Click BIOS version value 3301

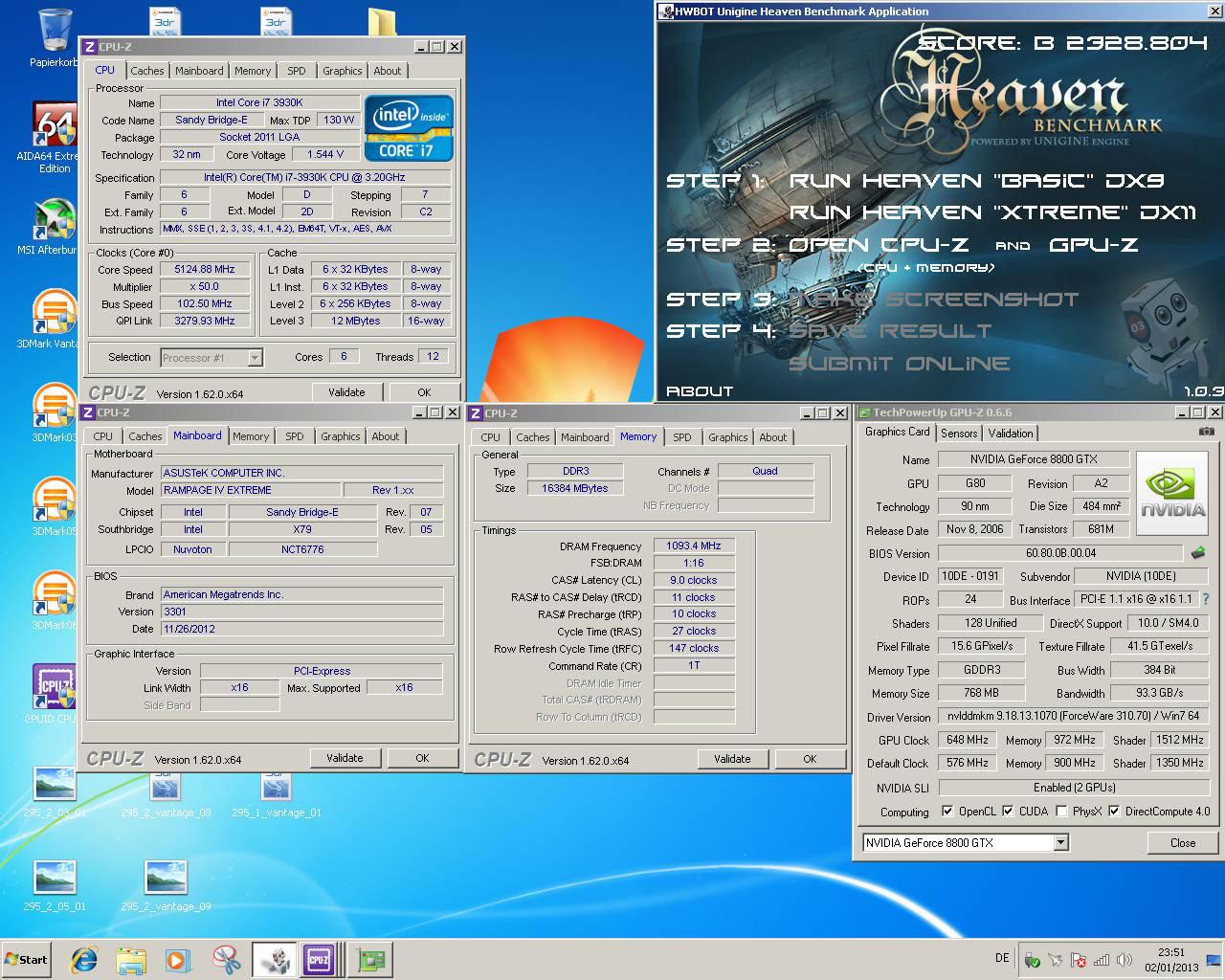[x=301, y=612]
